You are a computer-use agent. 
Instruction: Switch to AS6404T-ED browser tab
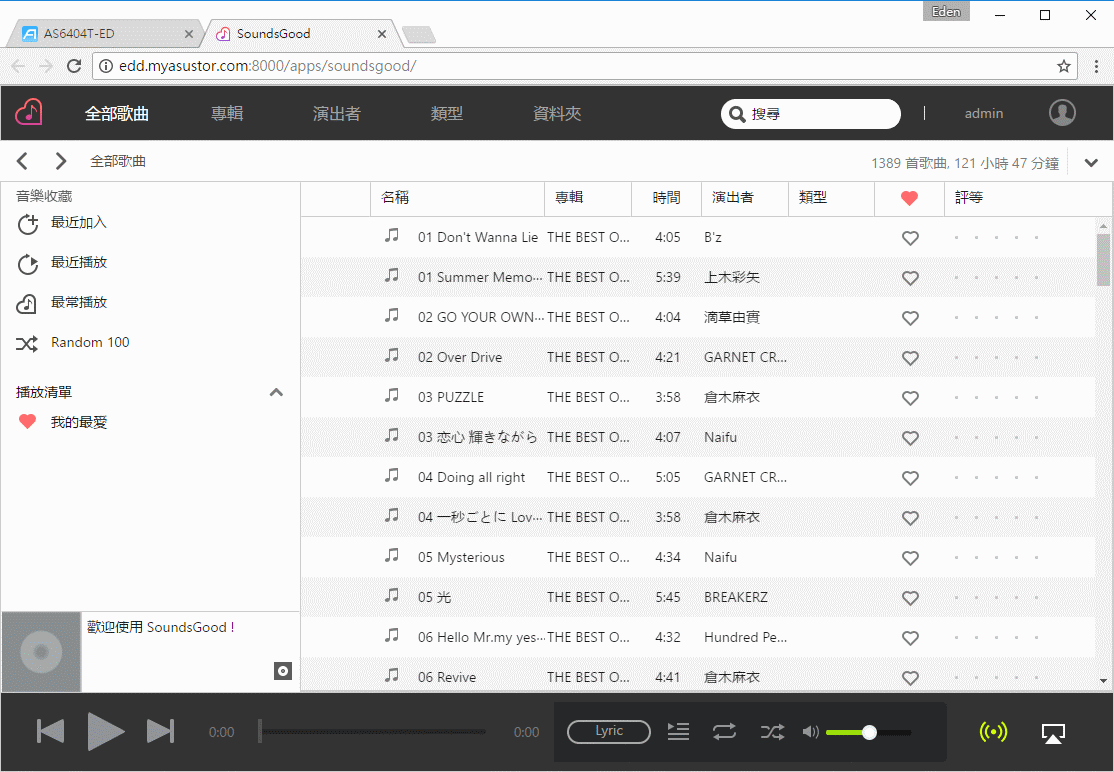(107, 33)
